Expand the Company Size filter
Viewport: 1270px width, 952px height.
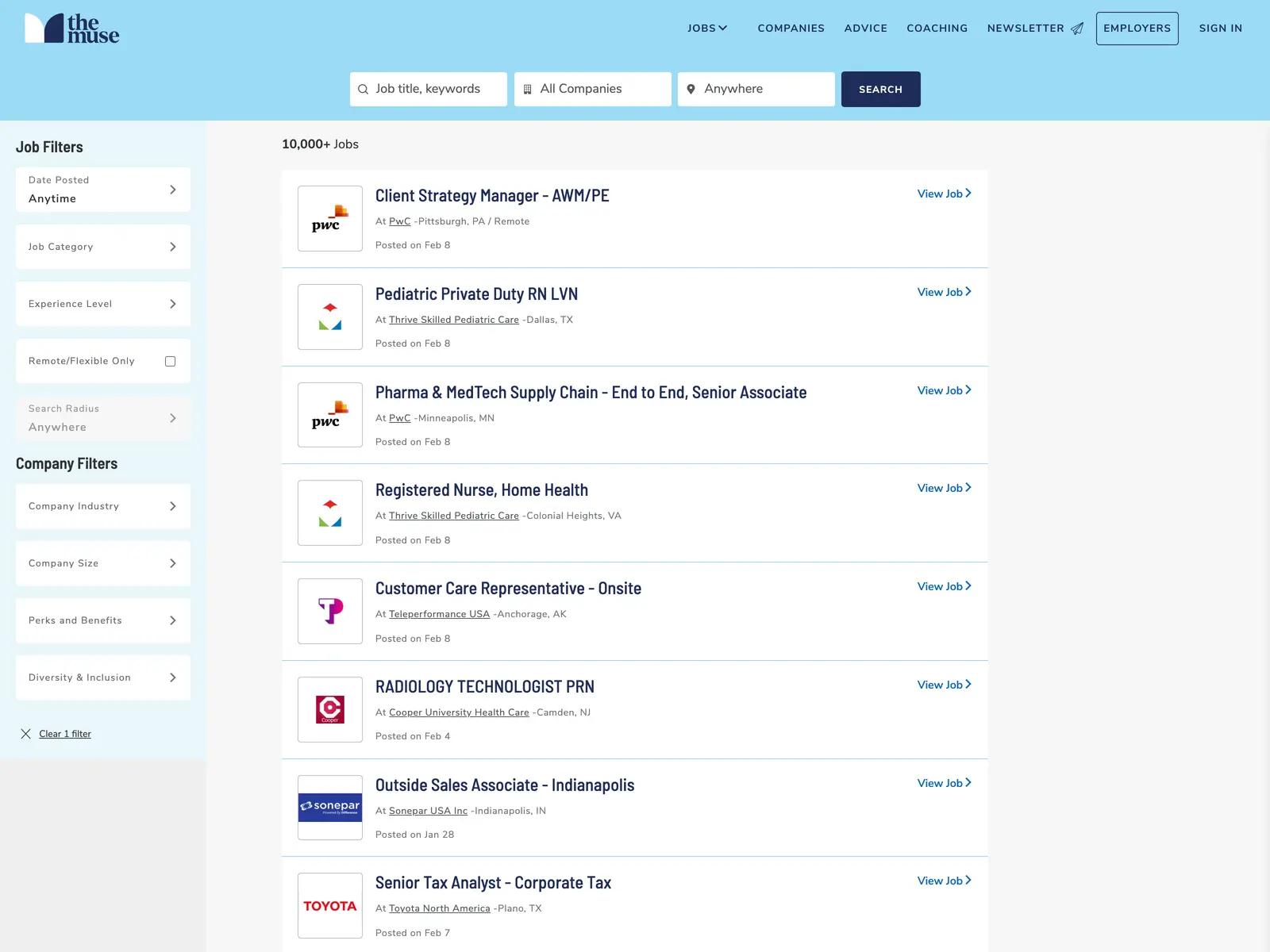[103, 563]
